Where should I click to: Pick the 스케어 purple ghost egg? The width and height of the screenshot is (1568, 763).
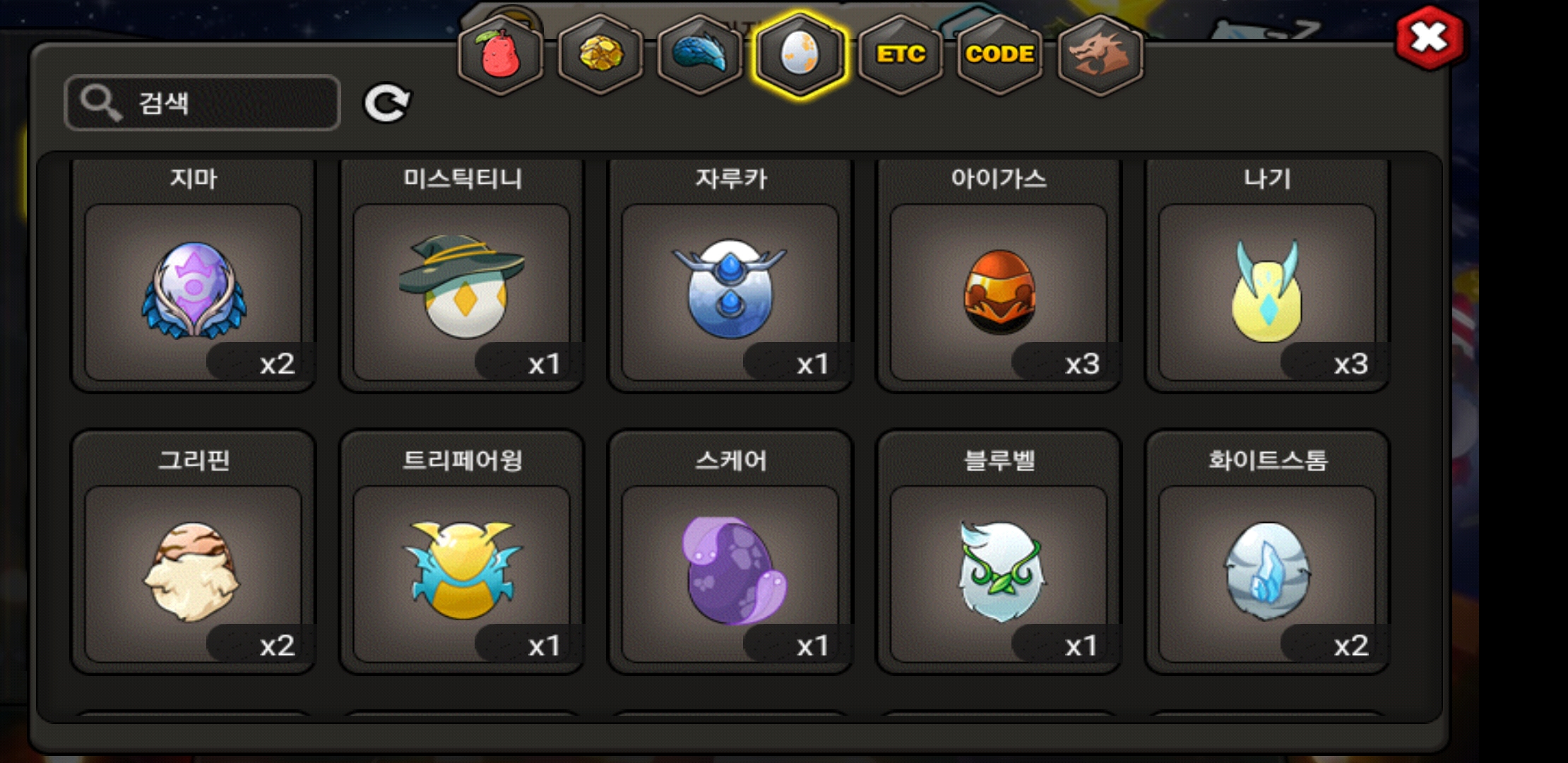(x=730, y=552)
